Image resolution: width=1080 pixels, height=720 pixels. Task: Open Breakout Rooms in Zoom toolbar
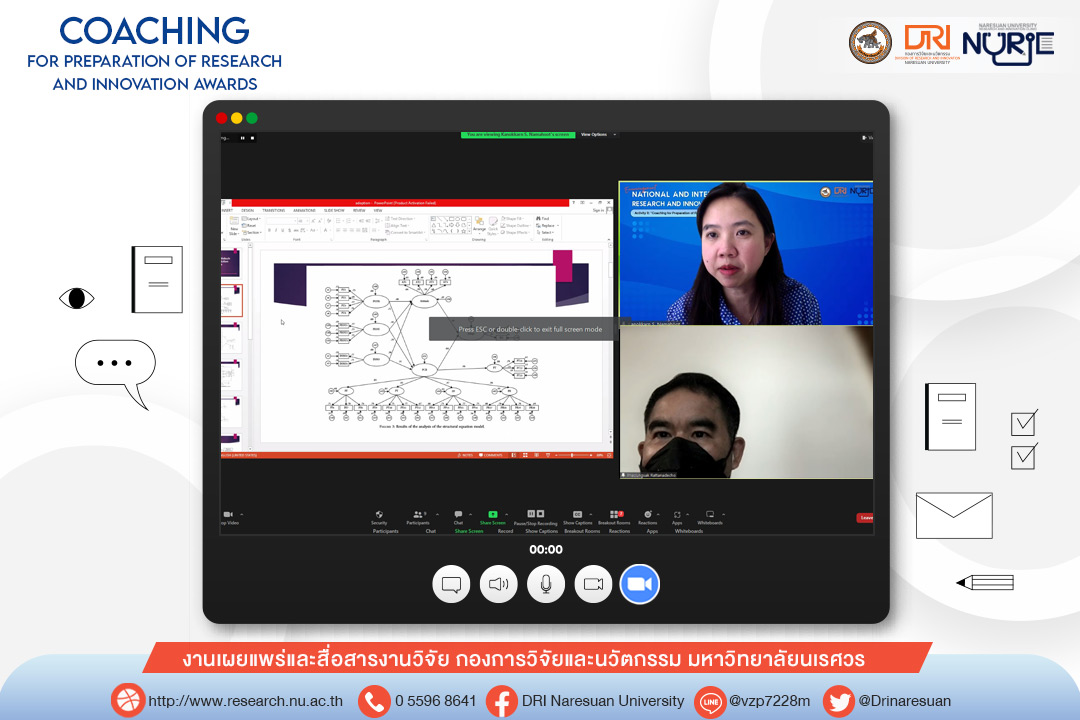pyautogui.click(x=614, y=517)
